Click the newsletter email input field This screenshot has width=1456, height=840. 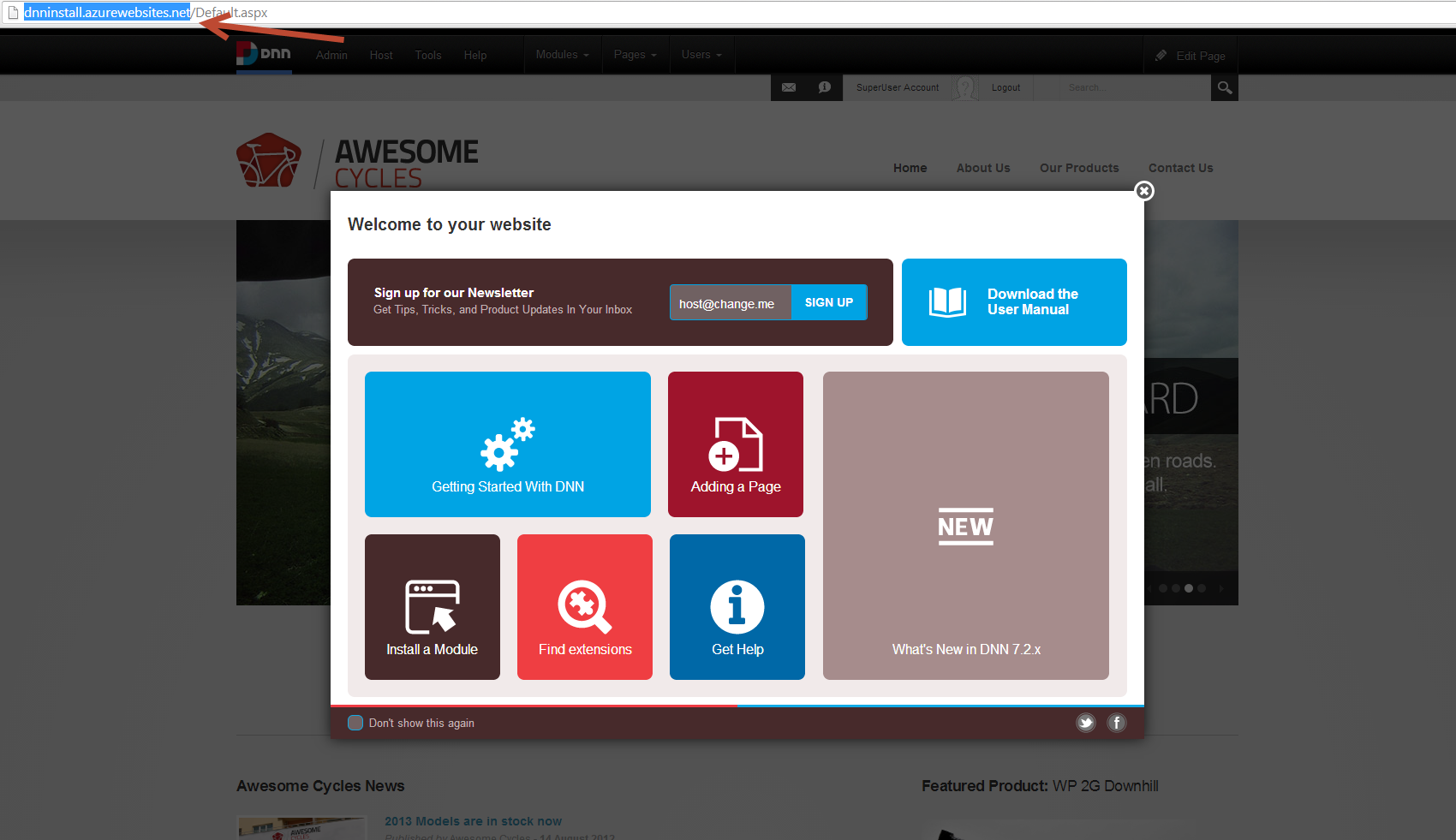[731, 302]
